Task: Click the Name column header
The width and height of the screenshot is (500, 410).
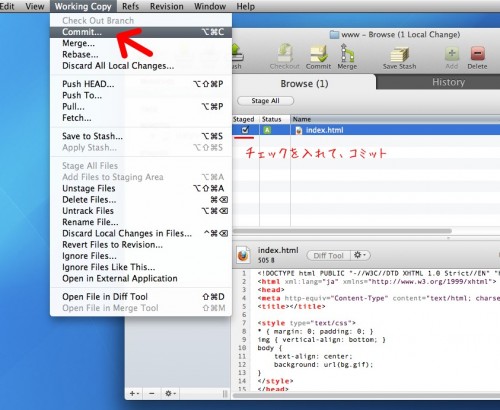Action: [x=395, y=119]
